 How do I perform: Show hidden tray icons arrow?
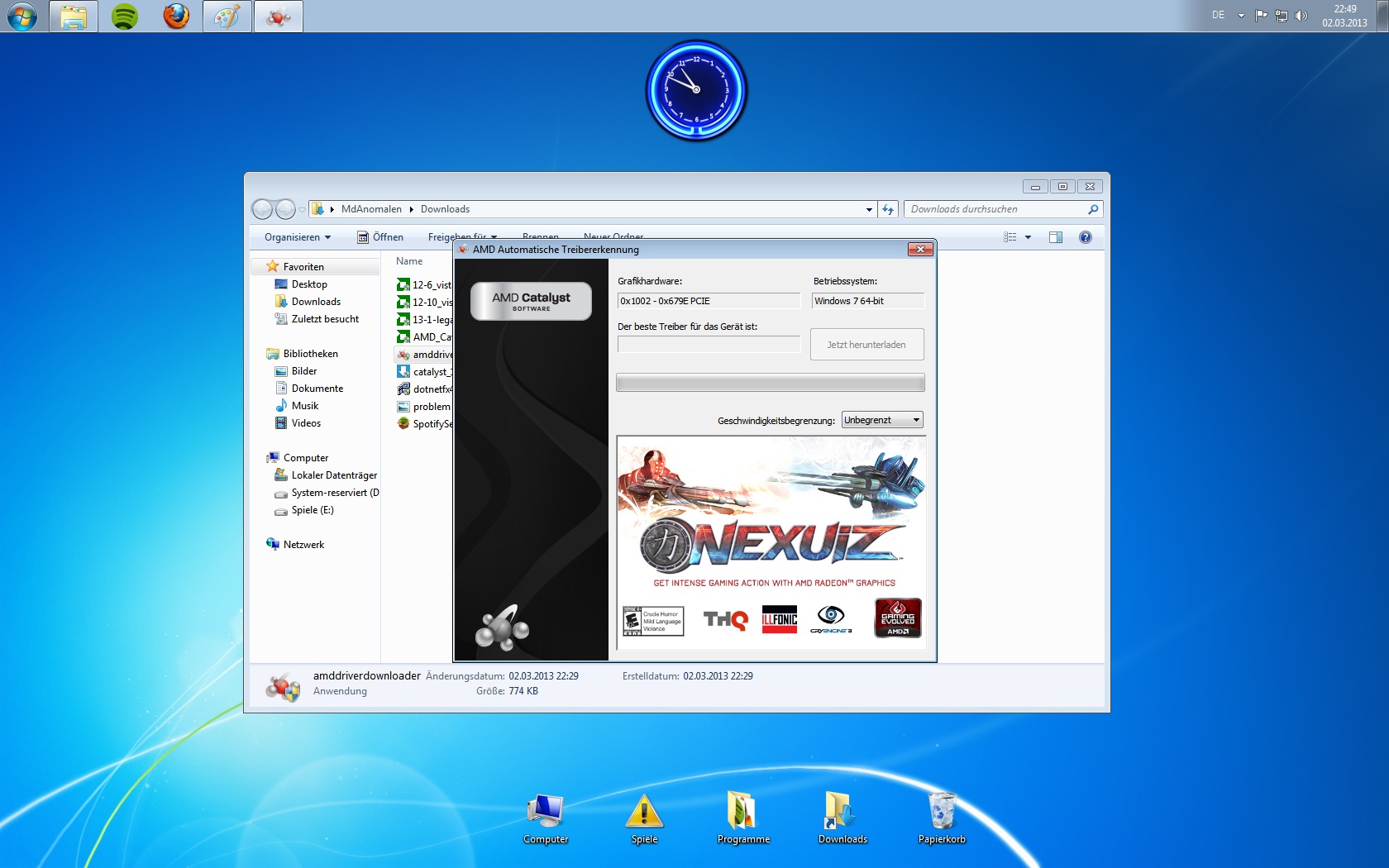click(x=1241, y=16)
